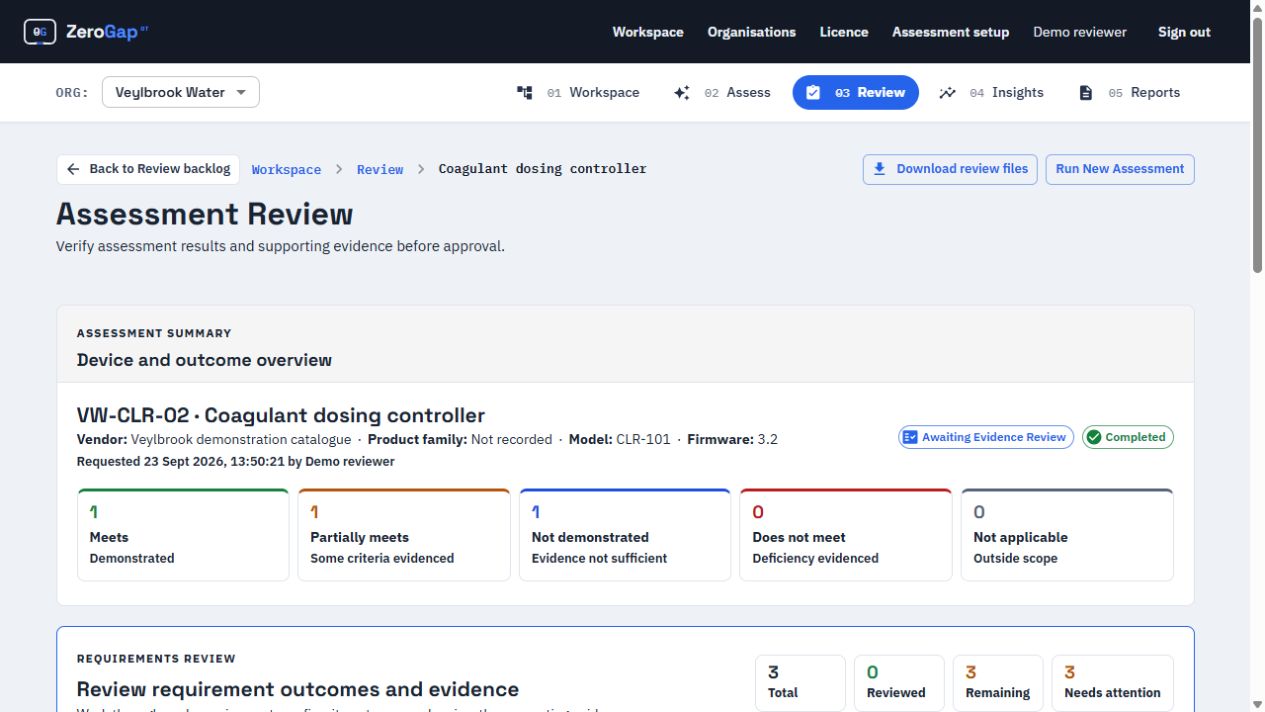The height and width of the screenshot is (712, 1265).
Task: Select the Not applicable outcome card
Action: 1067,535
